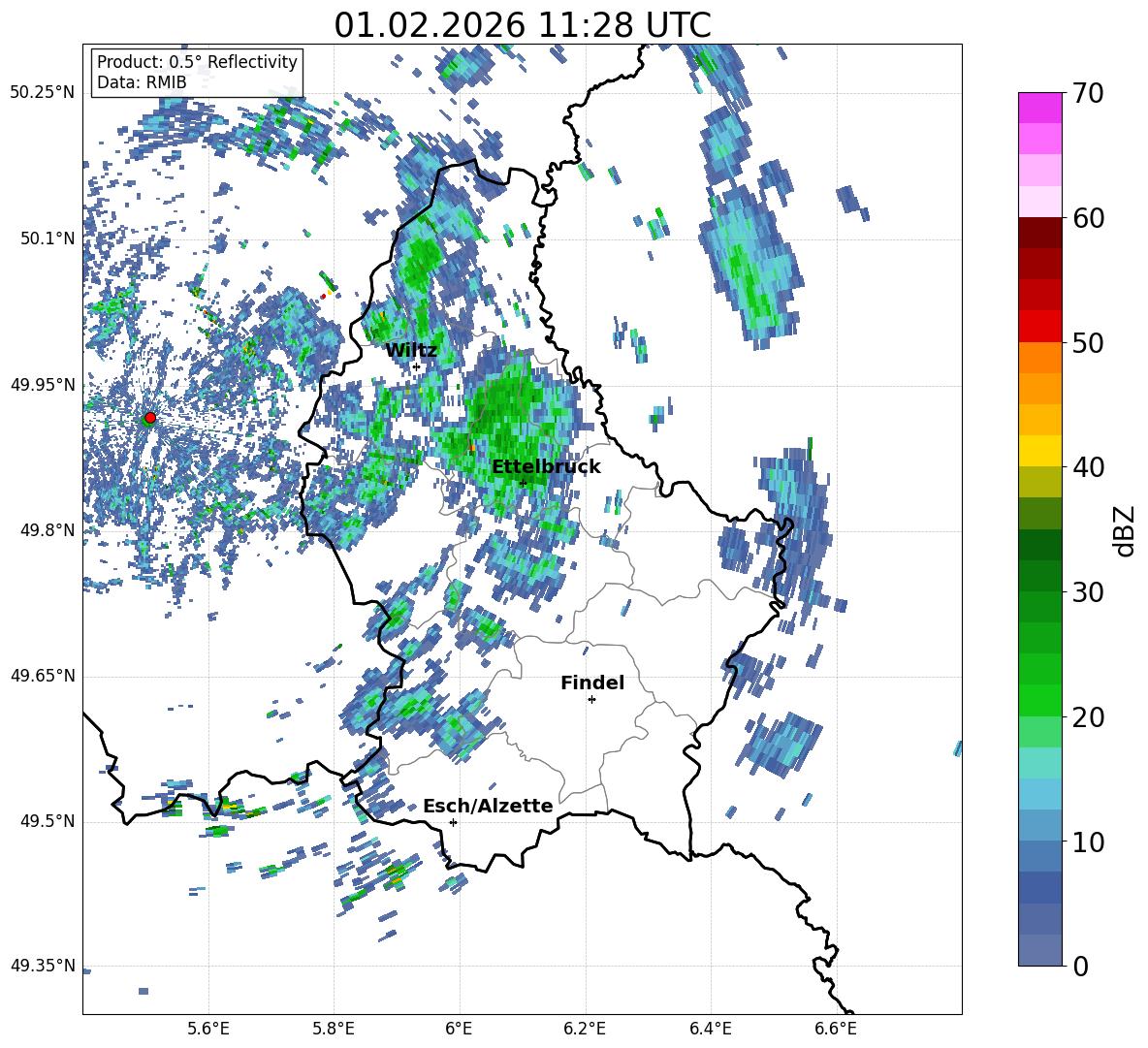Click the 10 tick on the colorbar

1088,842
